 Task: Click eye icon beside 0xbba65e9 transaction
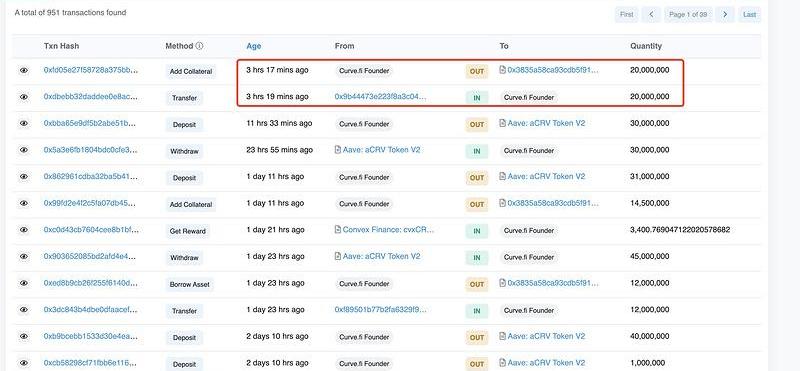click(24, 123)
